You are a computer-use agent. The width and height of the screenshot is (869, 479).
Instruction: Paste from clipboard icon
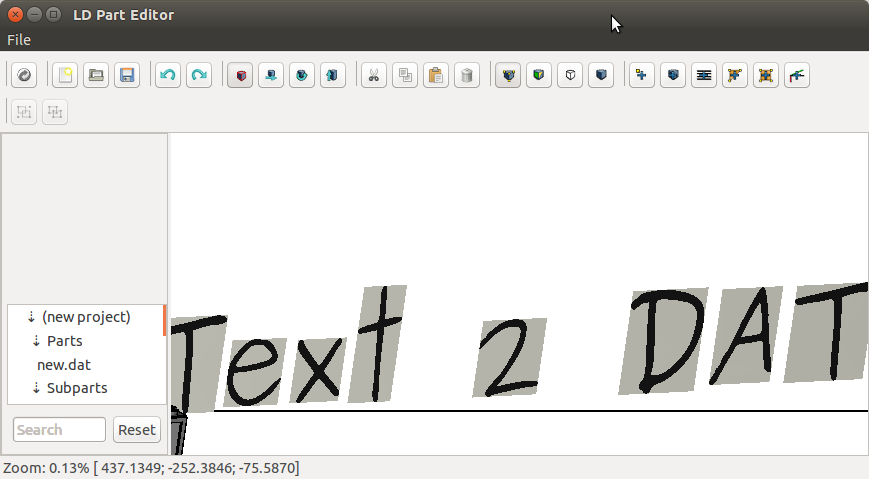[436, 75]
